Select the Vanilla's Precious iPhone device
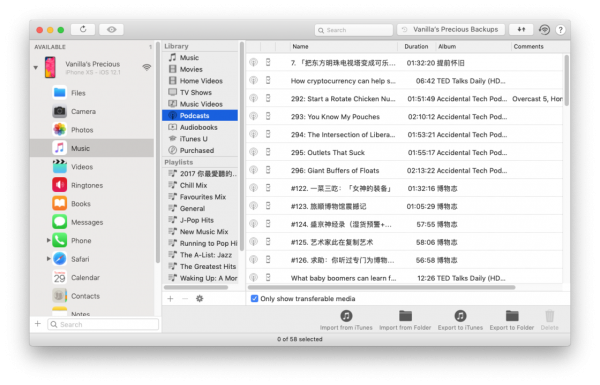600x385 pixels. [92, 67]
